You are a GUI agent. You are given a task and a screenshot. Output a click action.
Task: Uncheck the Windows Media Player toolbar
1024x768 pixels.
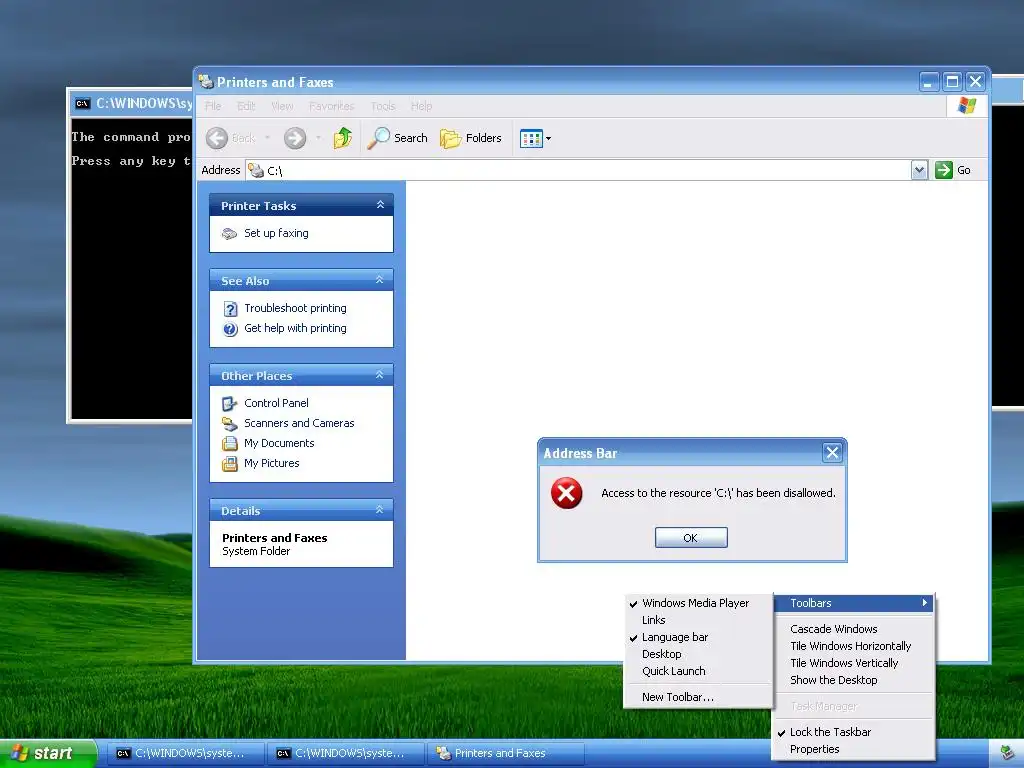(696, 603)
